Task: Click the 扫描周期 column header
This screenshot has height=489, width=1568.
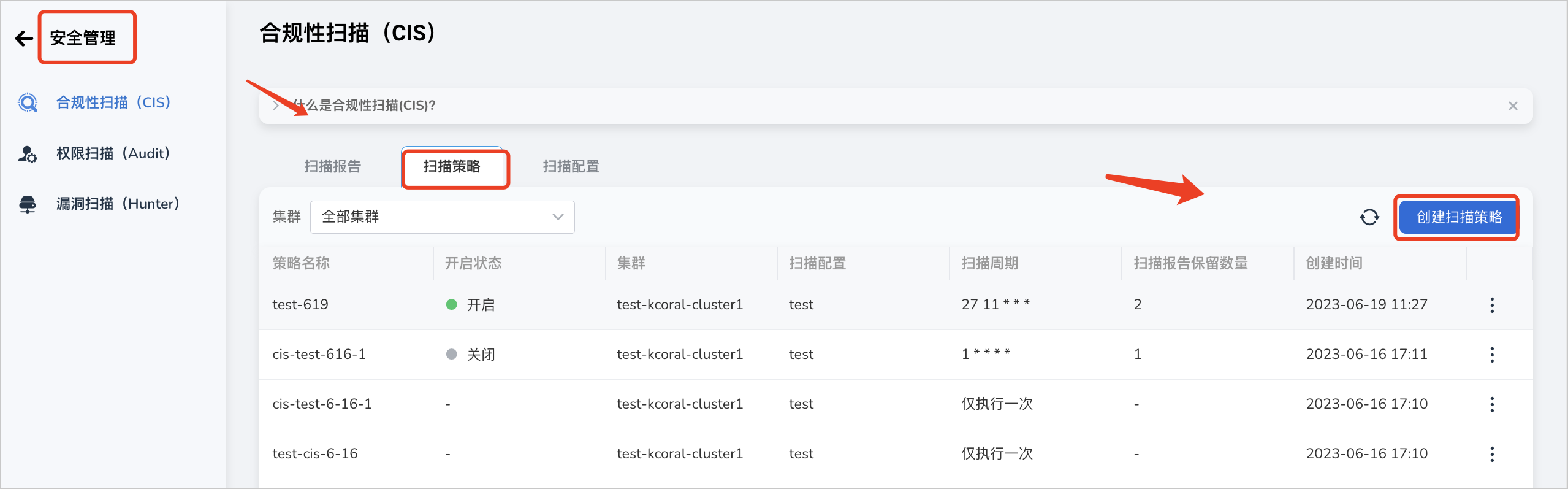Action: coord(990,263)
